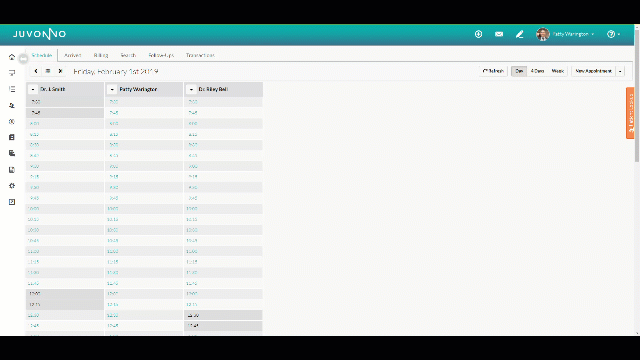The image size is (640, 360).
Task: Select the Week view
Action: click(x=558, y=71)
